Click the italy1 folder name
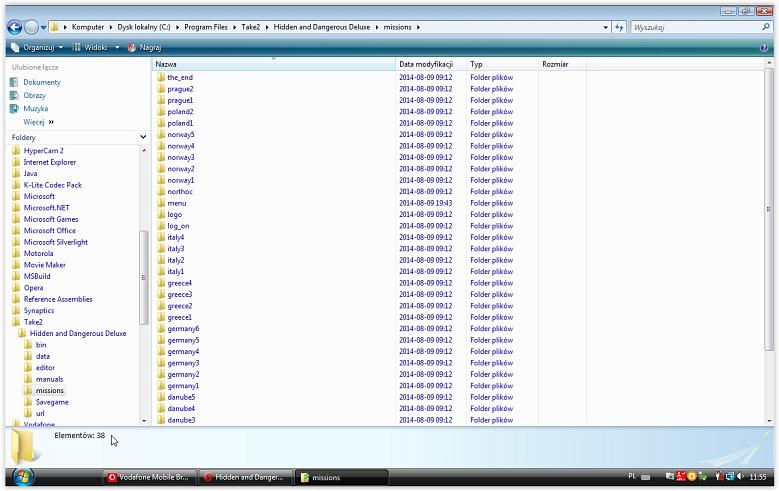779x491 pixels. click(176, 272)
